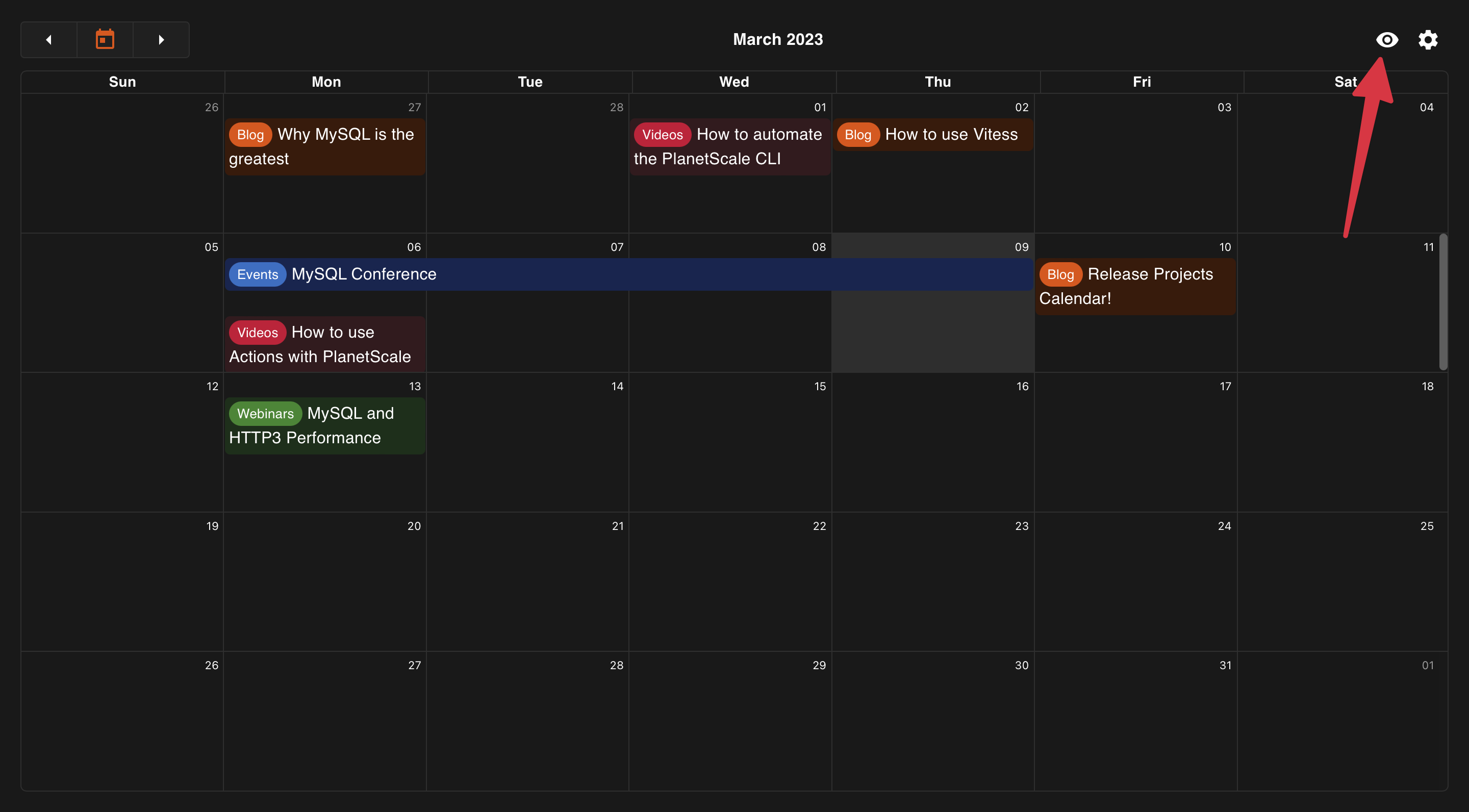The image size is (1469, 812).
Task: Click the Blog tag on Why MySQL post
Action: [250, 135]
